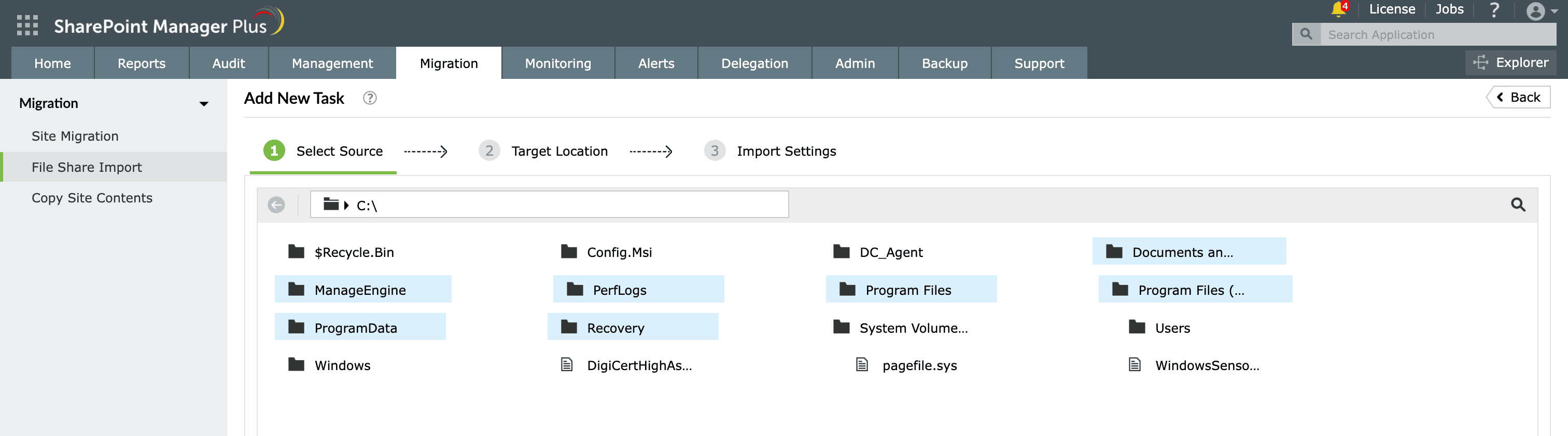Click the file browser search magnifier
The image size is (1568, 436).
tap(1518, 205)
